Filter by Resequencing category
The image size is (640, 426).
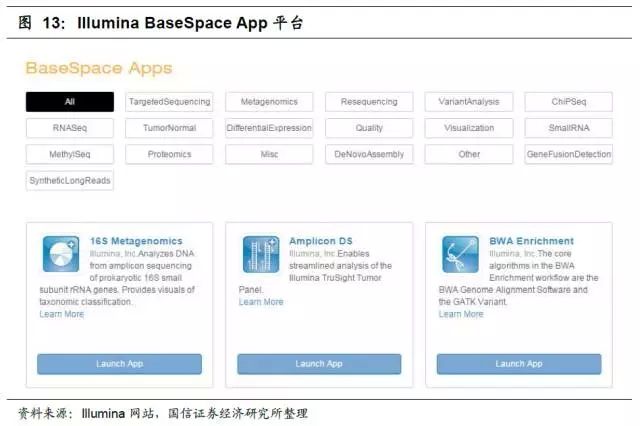(x=369, y=102)
